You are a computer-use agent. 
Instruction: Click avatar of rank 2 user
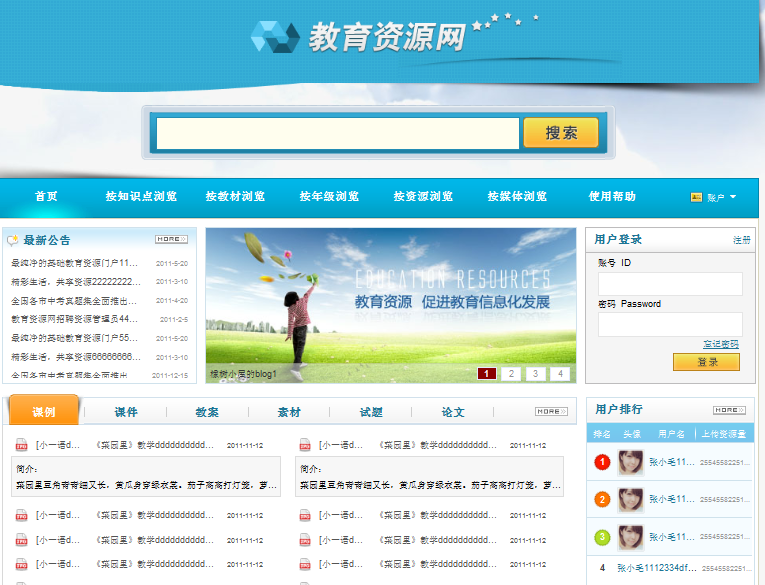click(631, 500)
